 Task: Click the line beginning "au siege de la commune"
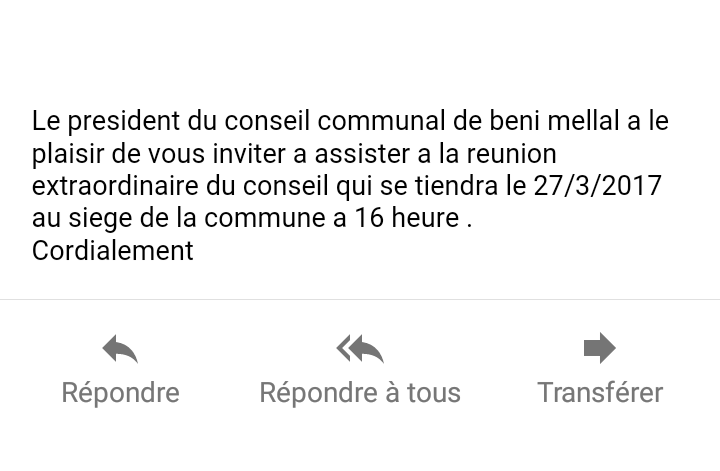(252, 218)
